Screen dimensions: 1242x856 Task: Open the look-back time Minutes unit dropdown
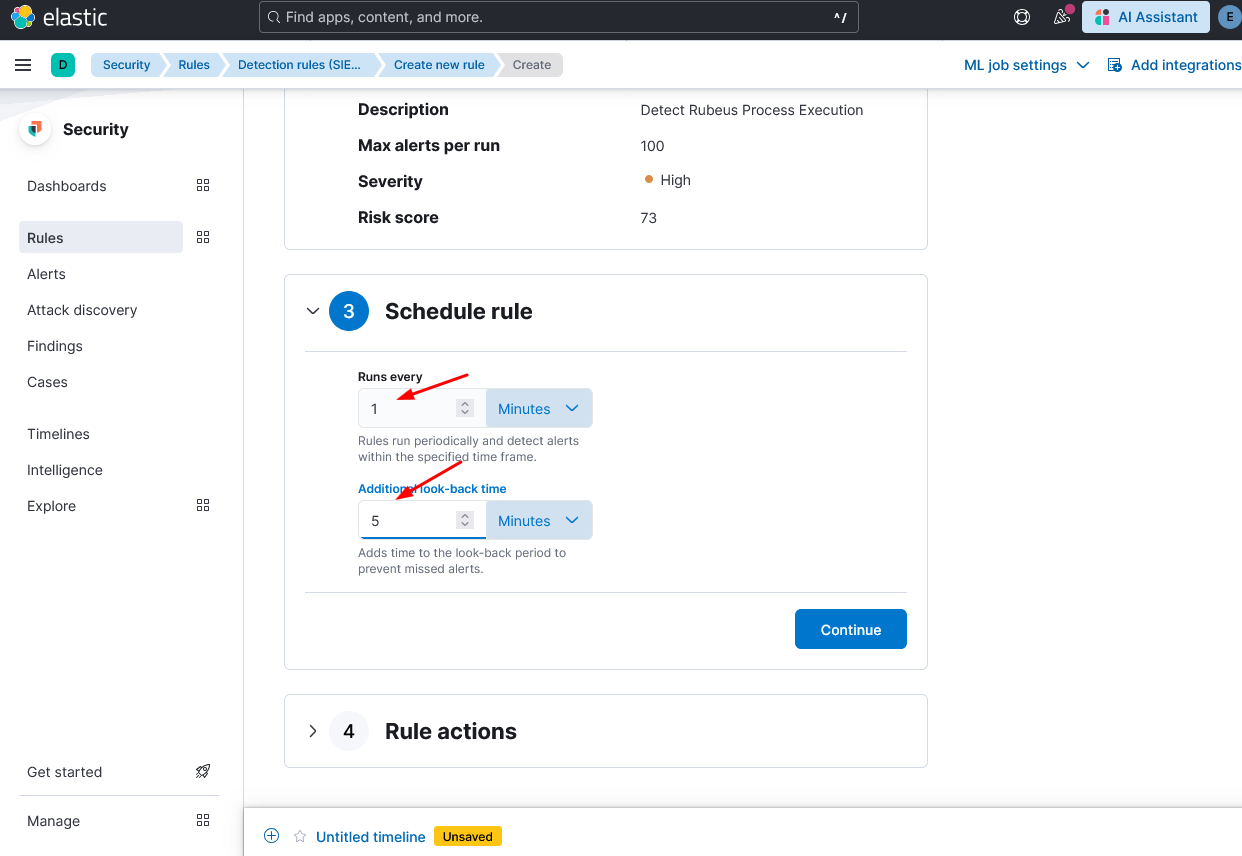[x=539, y=521]
